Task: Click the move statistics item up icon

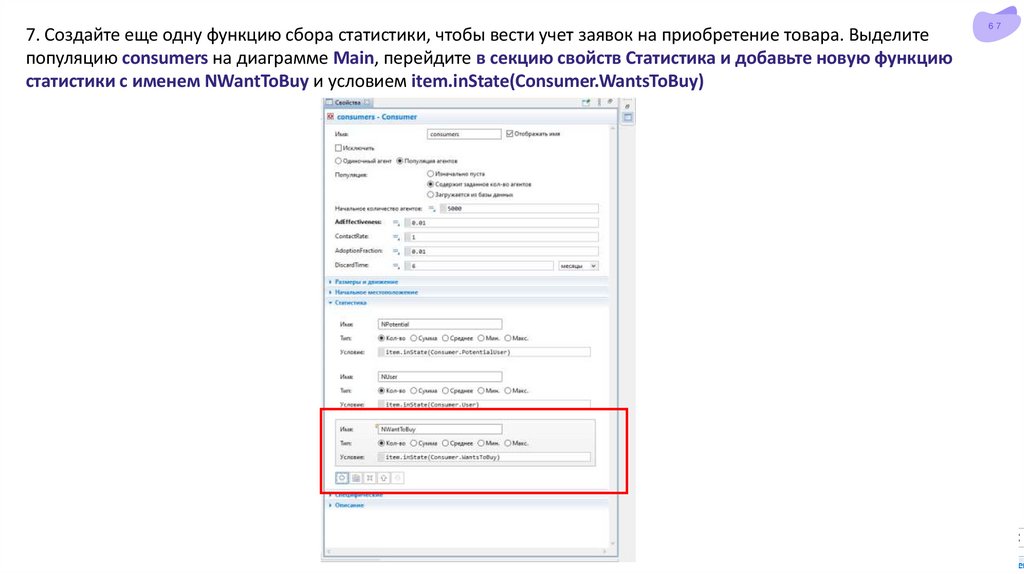Action: point(384,478)
